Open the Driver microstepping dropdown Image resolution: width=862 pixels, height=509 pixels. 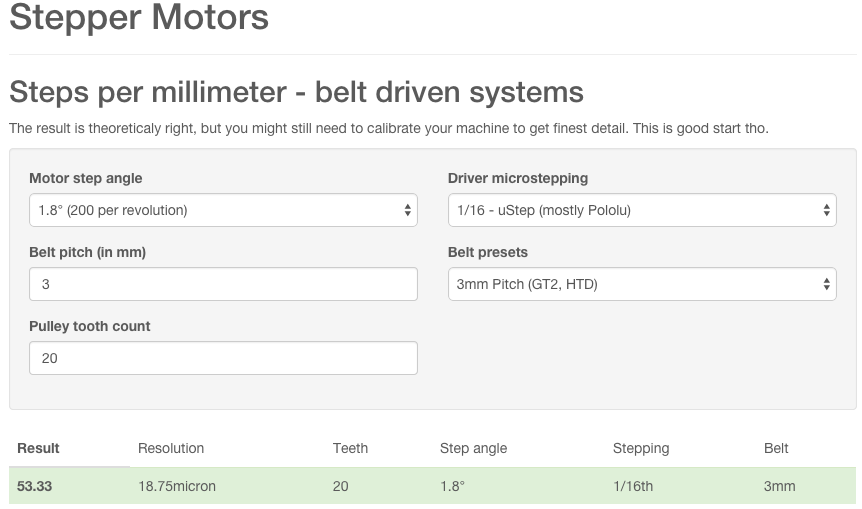[x=641, y=210]
